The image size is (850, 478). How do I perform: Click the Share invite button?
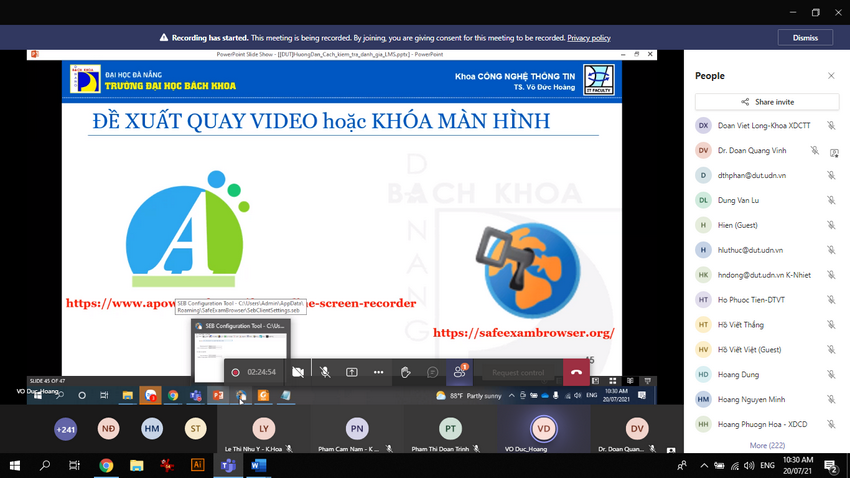(767, 102)
